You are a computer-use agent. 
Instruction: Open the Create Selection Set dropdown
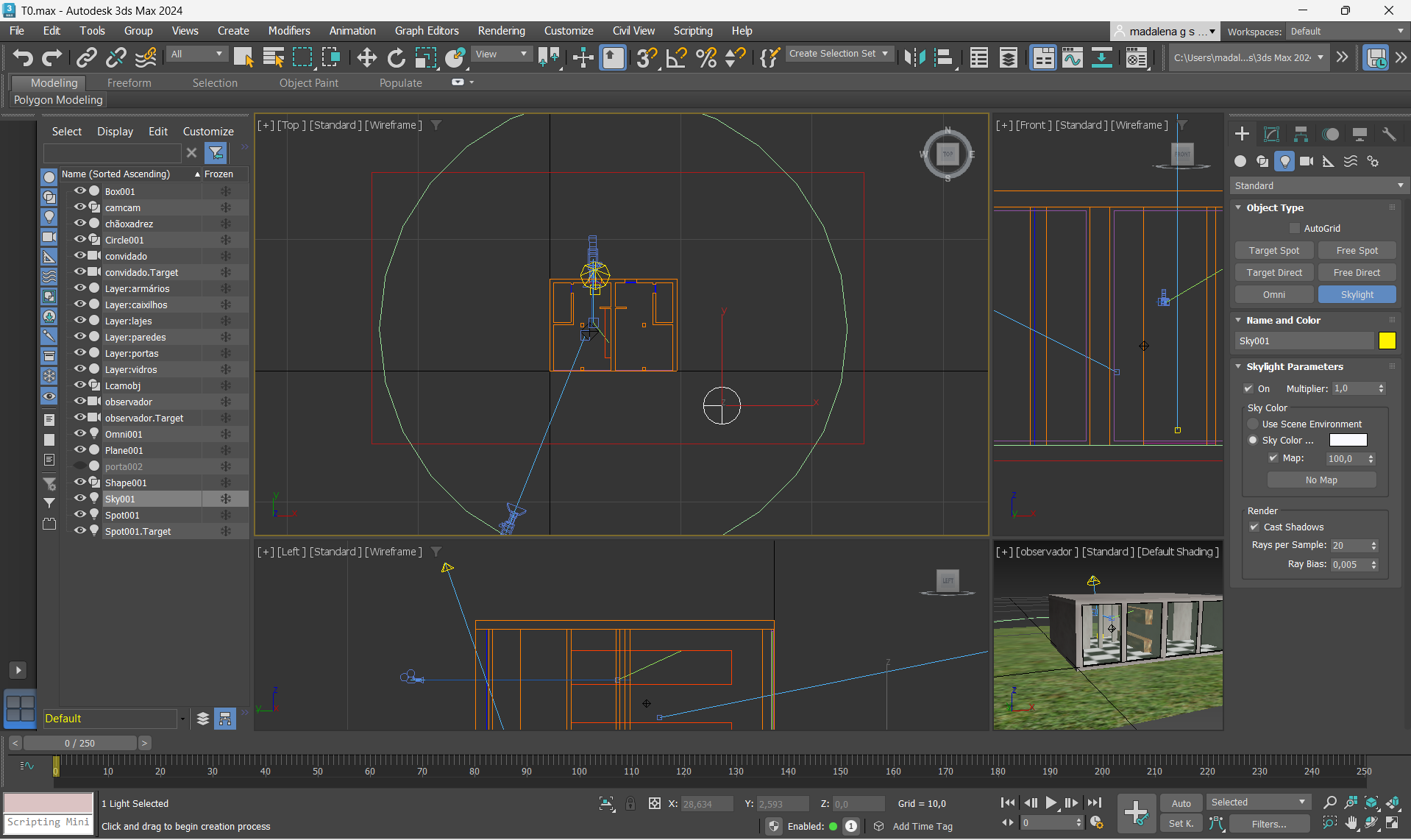tap(839, 54)
